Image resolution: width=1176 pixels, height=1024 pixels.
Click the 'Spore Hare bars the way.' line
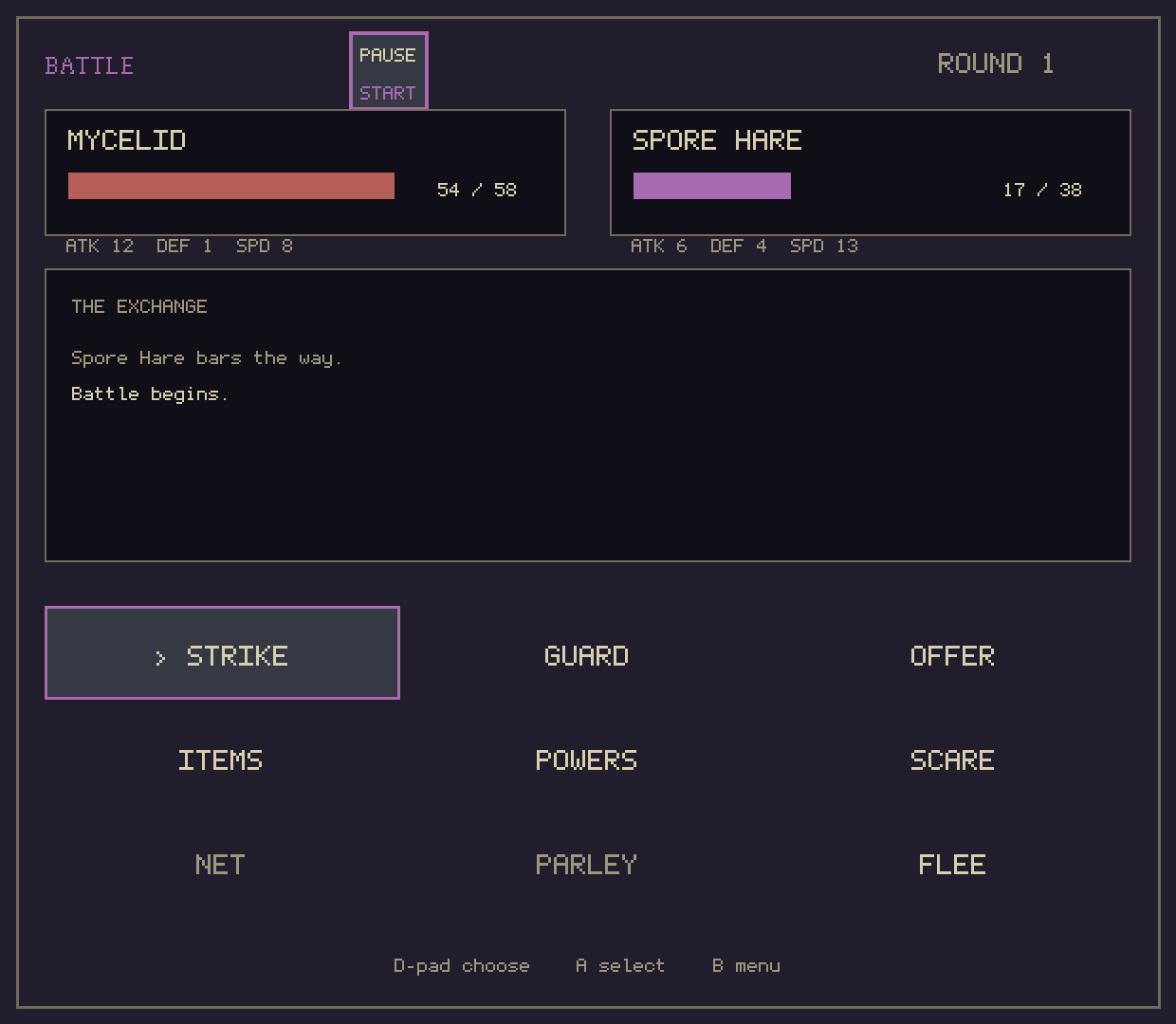pyautogui.click(x=207, y=358)
